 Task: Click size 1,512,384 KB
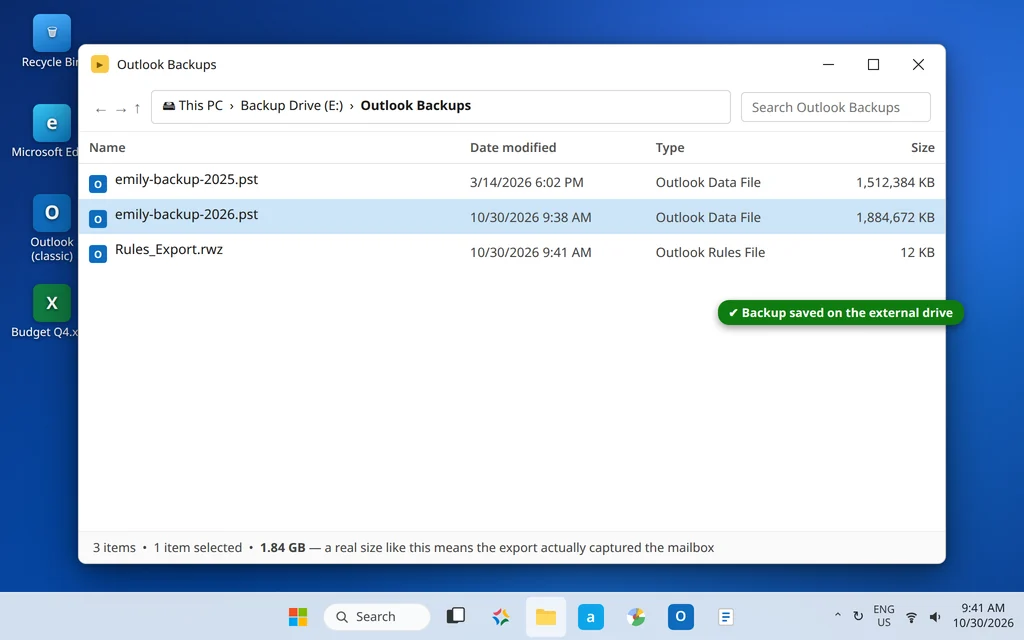pyautogui.click(x=895, y=183)
